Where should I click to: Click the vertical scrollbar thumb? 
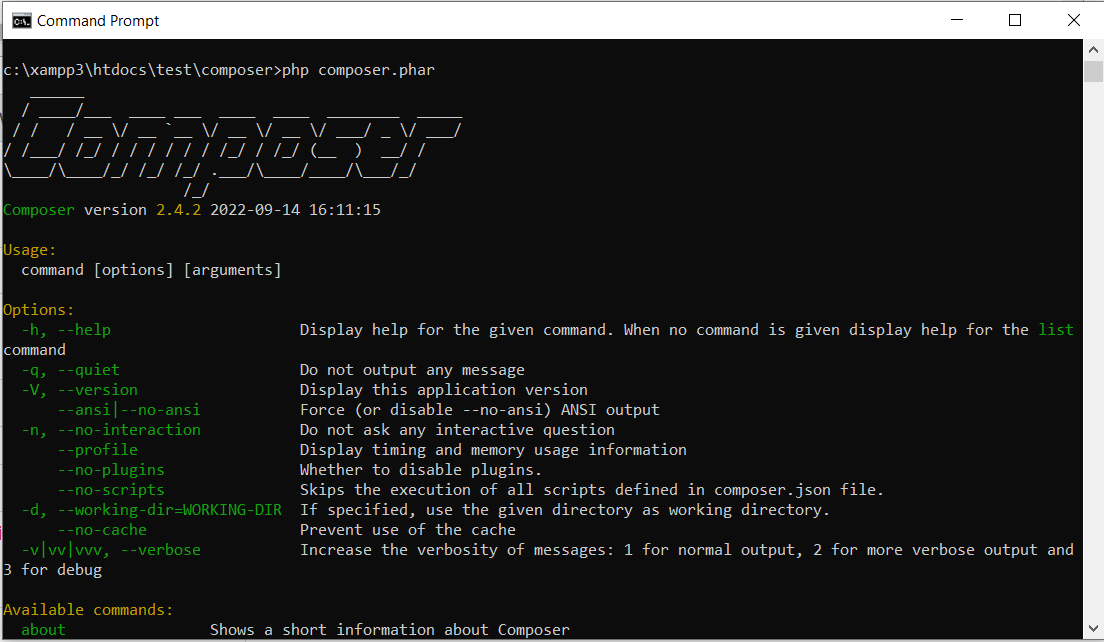[x=1093, y=72]
